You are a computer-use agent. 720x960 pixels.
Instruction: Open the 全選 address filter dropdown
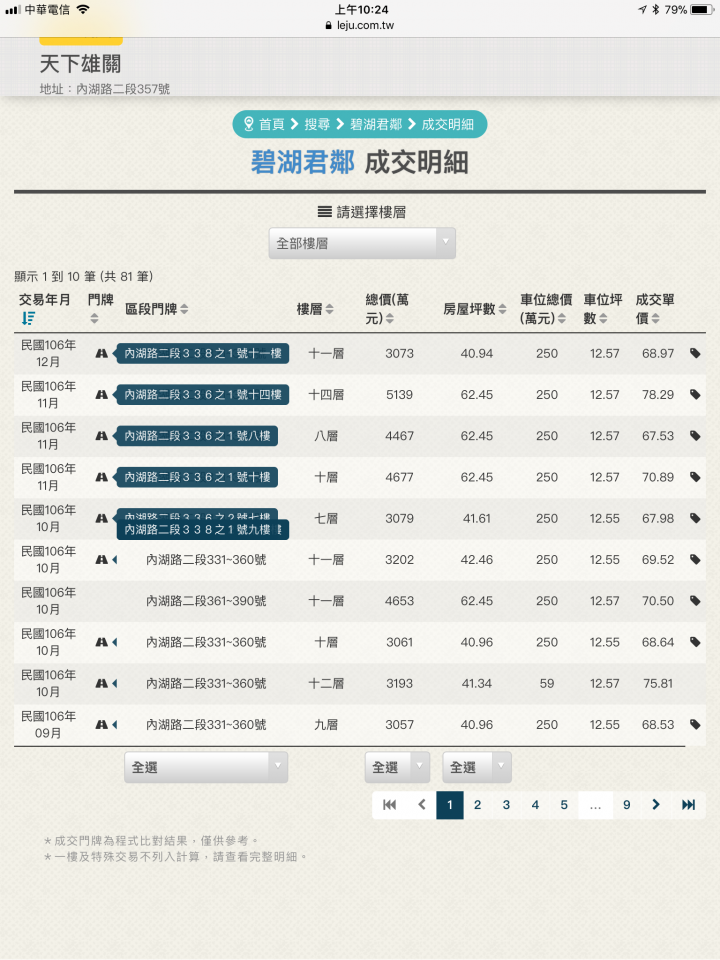[x=206, y=767]
